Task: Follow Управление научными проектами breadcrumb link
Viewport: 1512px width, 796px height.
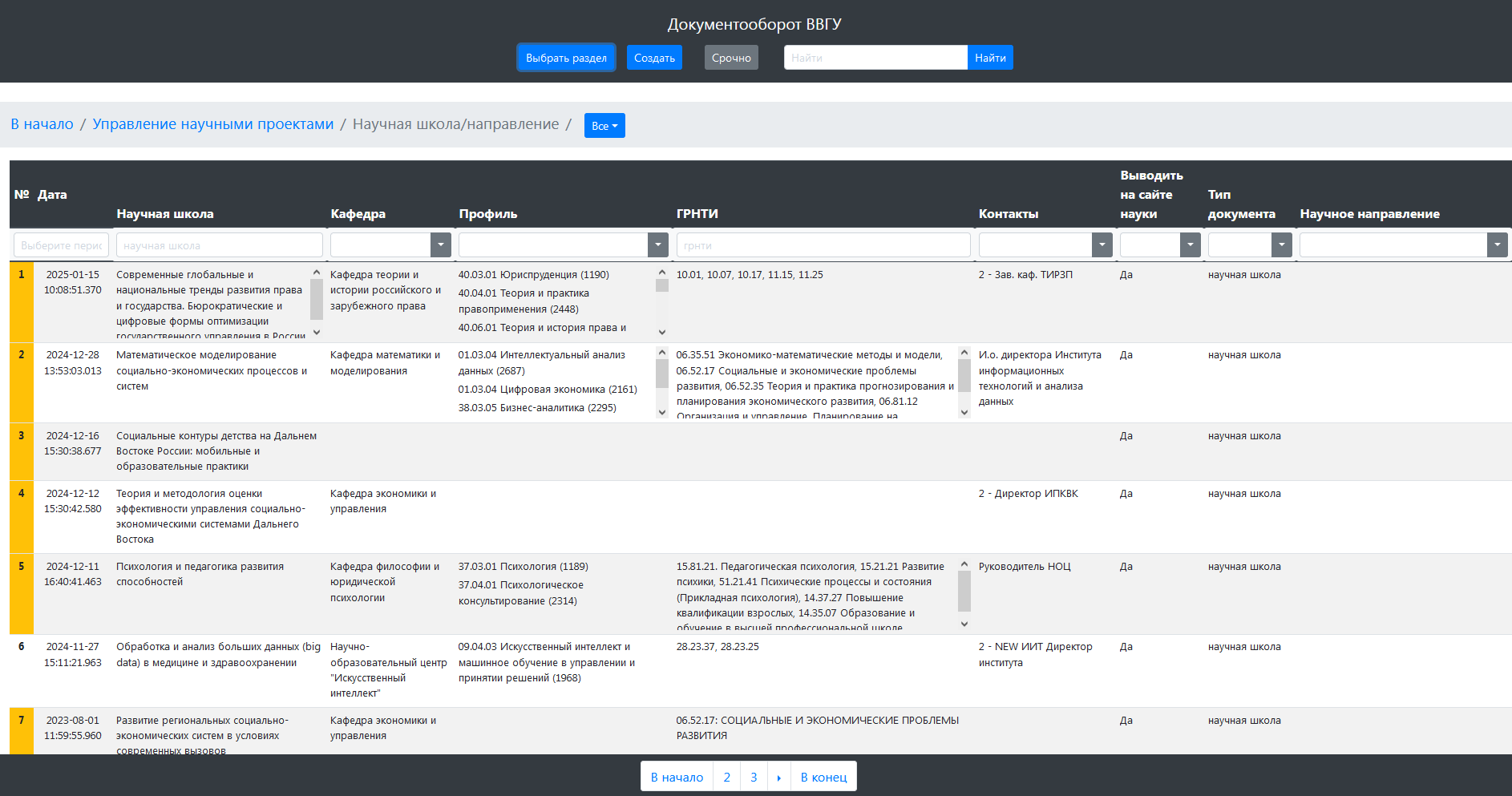Action: [212, 124]
